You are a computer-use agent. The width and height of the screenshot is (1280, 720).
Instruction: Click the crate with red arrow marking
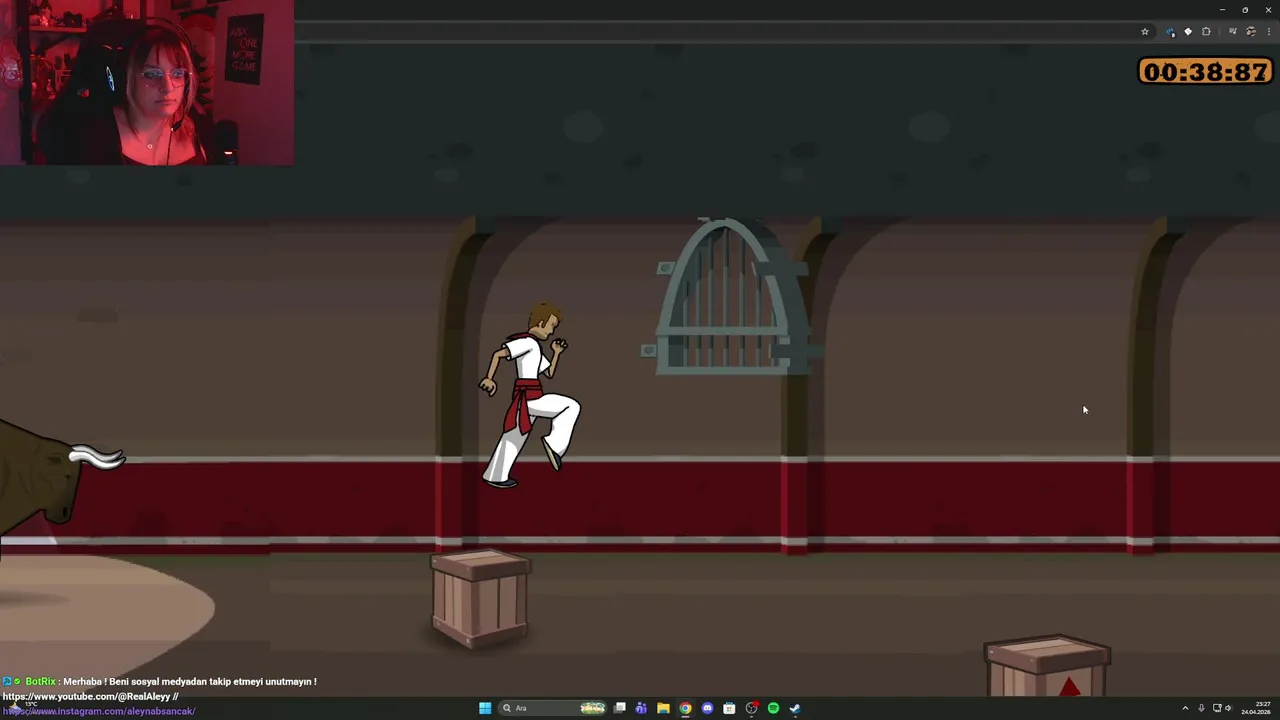(1047, 666)
